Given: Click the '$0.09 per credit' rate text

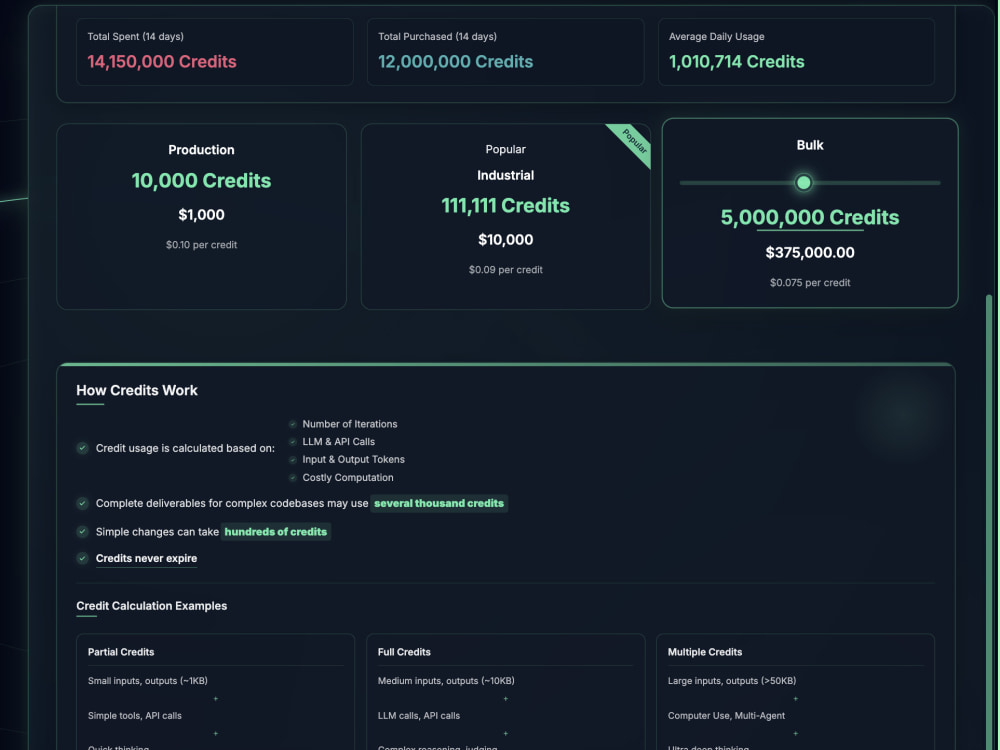Looking at the screenshot, I should pos(506,270).
